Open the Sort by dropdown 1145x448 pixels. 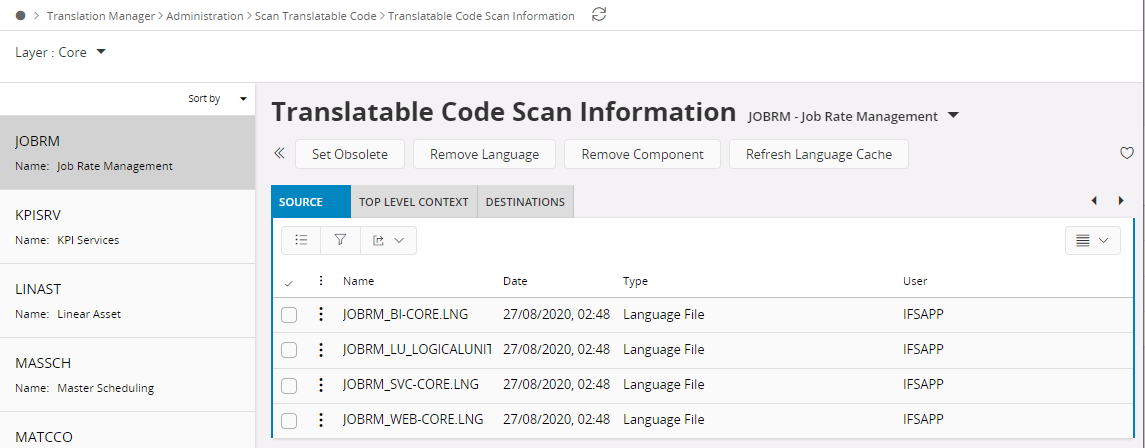point(217,99)
